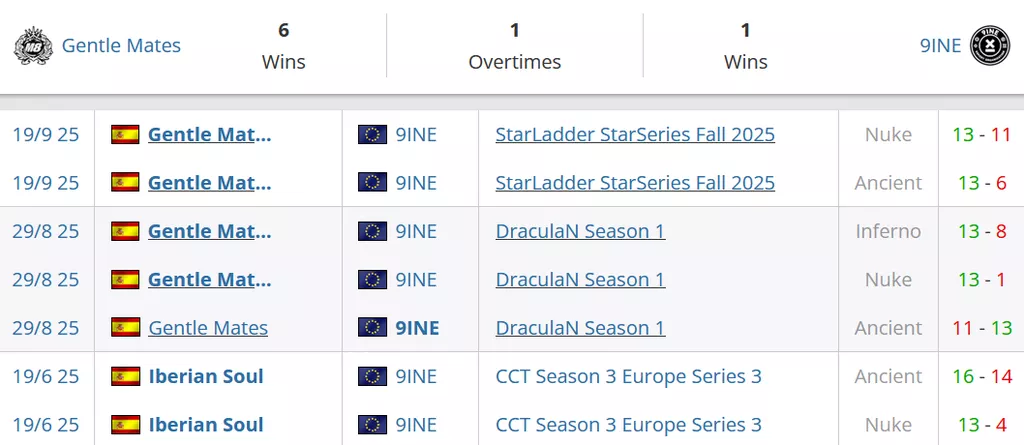
Task: Open DraculaN Season 1 link on Inferno row
Action: [x=580, y=231]
